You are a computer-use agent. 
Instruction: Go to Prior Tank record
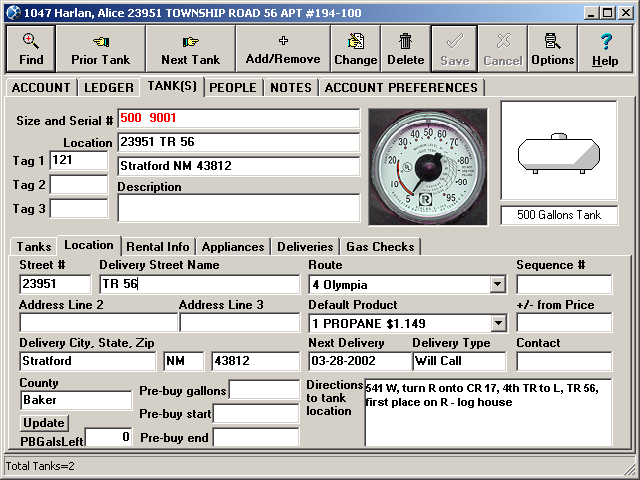click(x=100, y=48)
